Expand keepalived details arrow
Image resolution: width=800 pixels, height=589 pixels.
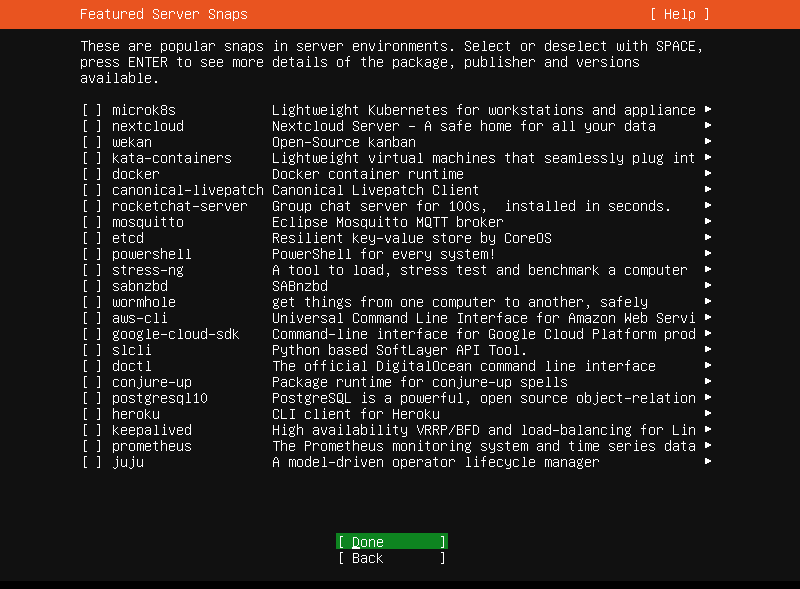point(708,429)
